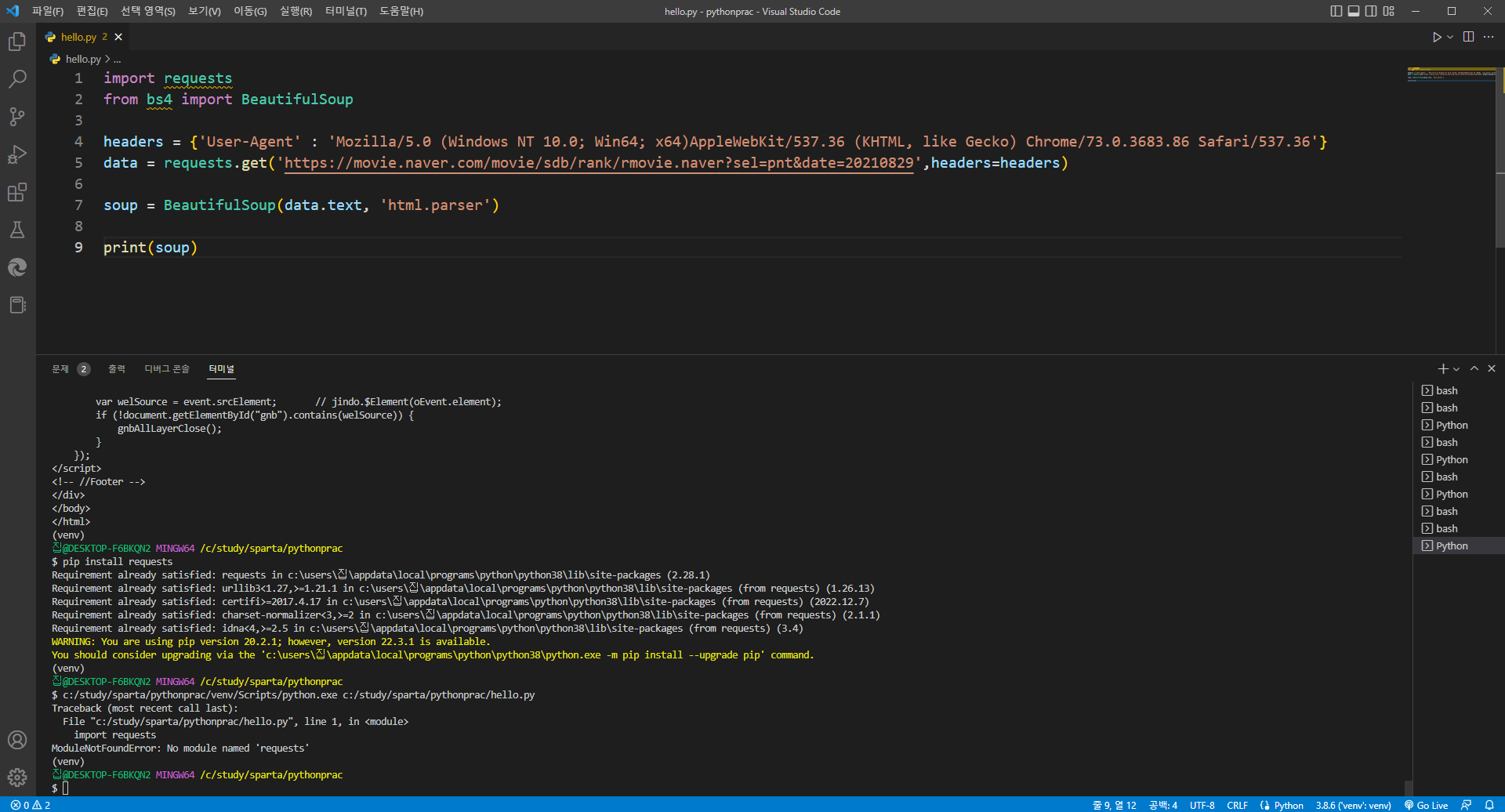Open the 편집(E) menu
1505x812 pixels.
tap(92, 11)
